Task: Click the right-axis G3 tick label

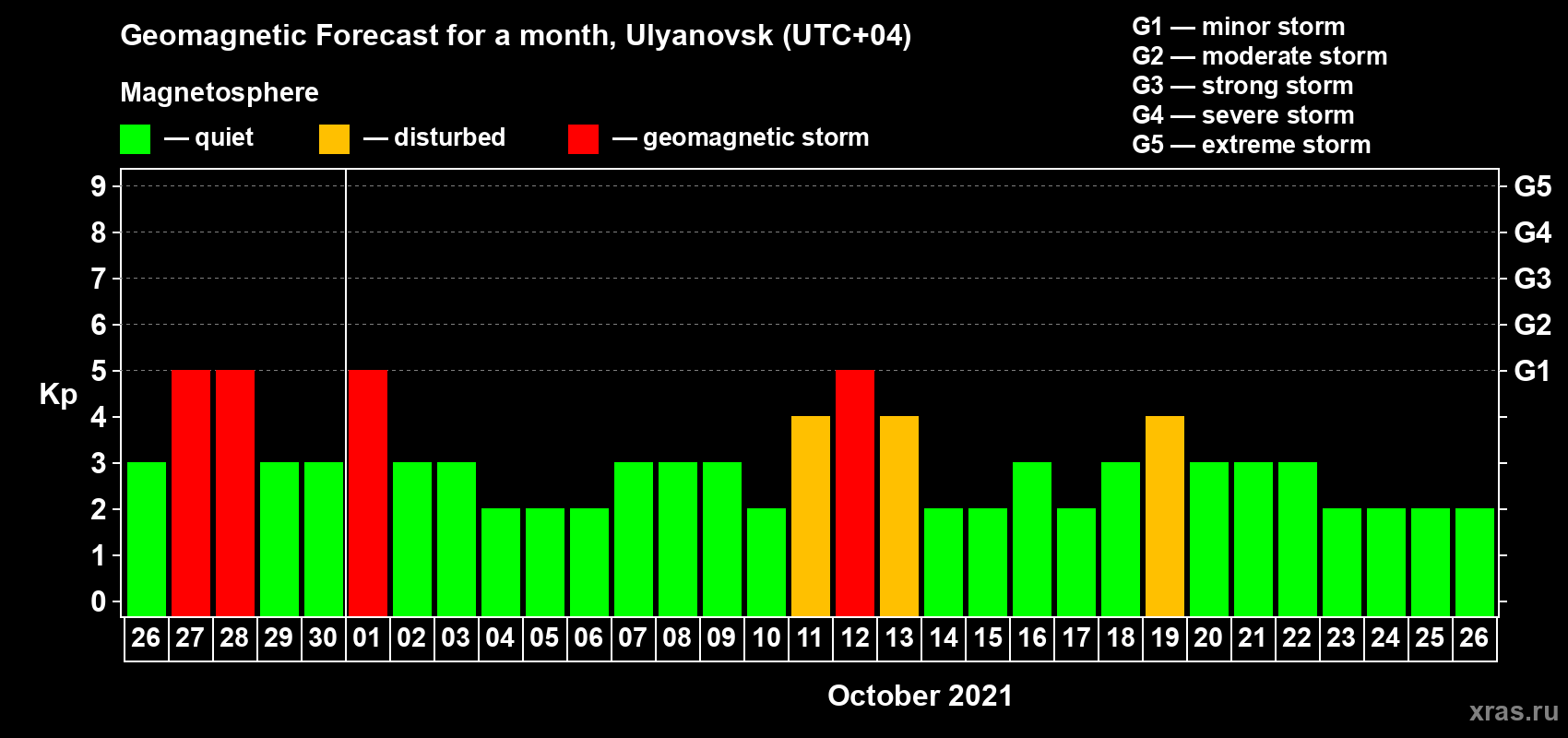Action: [x=1533, y=279]
